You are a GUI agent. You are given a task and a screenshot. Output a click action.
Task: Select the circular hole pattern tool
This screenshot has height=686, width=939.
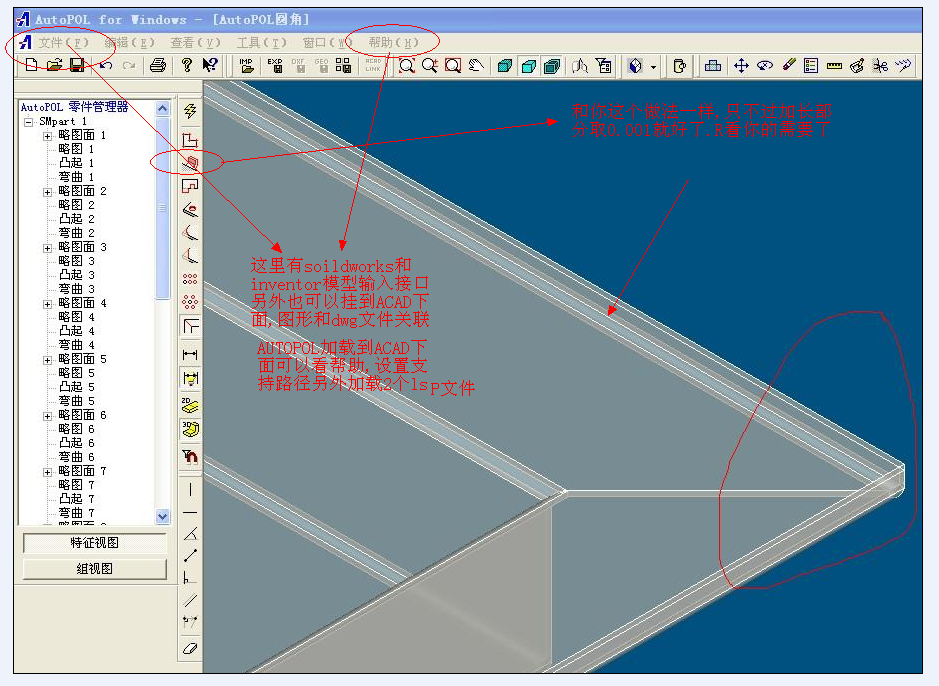pos(190,302)
